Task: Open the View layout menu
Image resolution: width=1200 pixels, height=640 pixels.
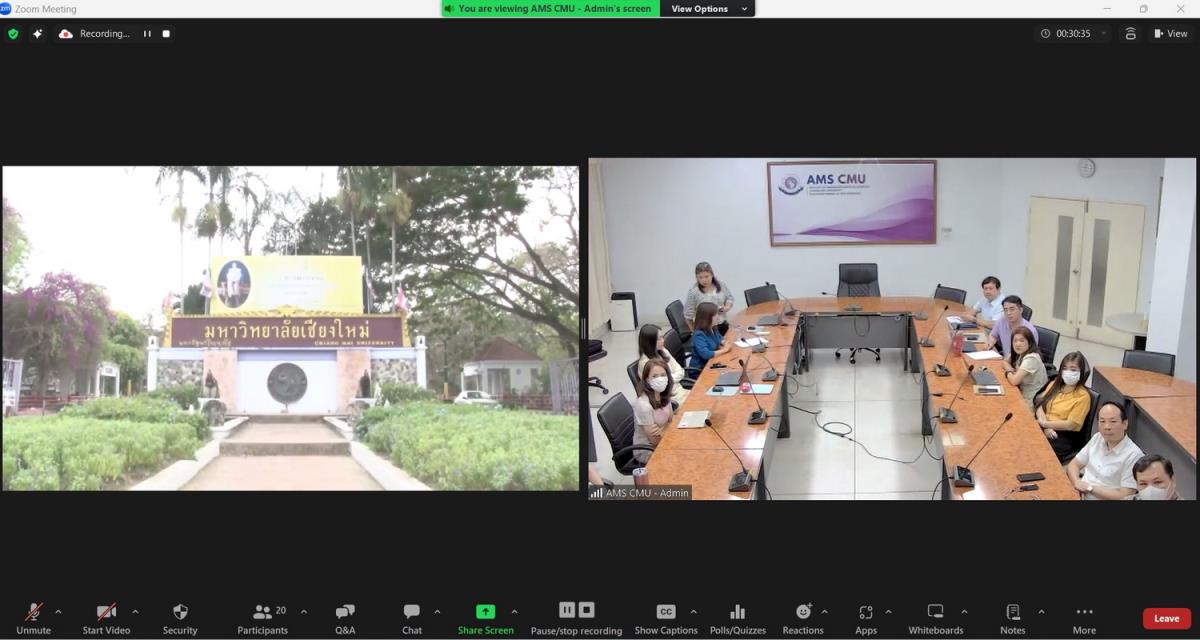Action: (x=1170, y=34)
